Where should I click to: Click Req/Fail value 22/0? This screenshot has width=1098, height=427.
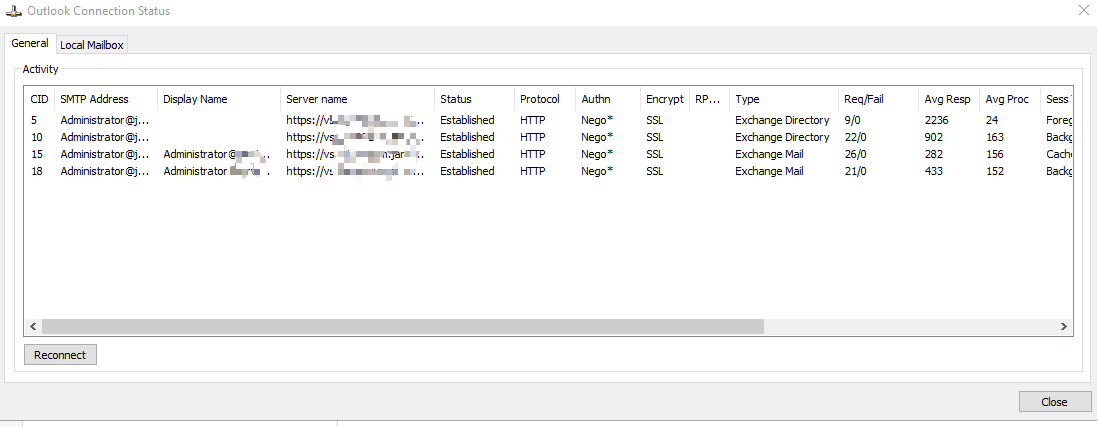(x=856, y=137)
